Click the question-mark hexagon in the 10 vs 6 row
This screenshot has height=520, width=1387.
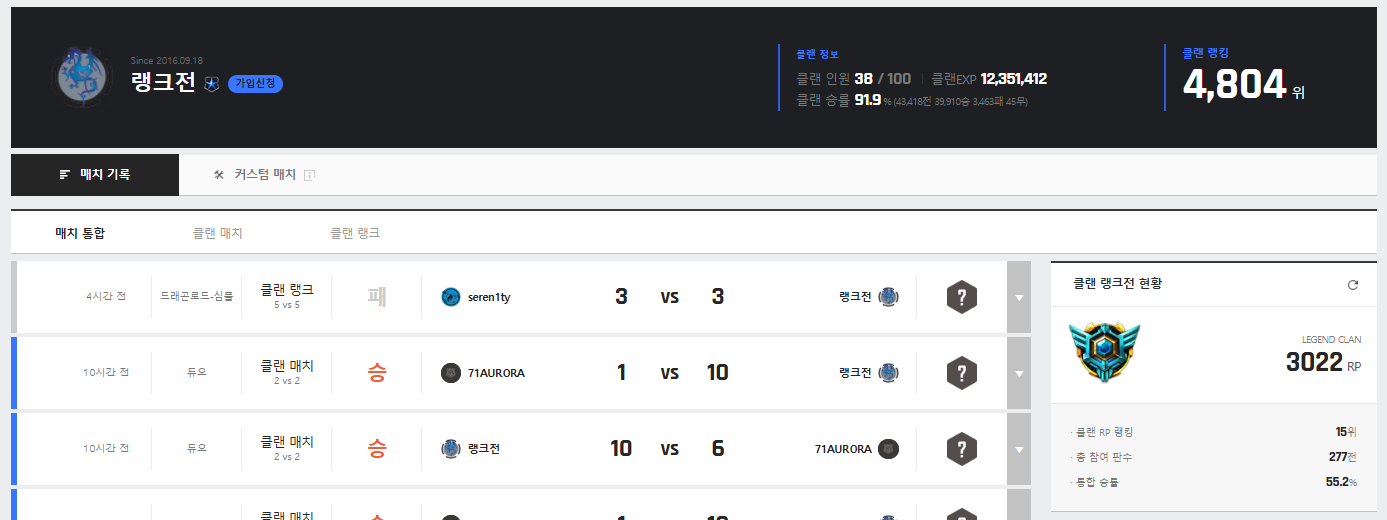click(961, 449)
